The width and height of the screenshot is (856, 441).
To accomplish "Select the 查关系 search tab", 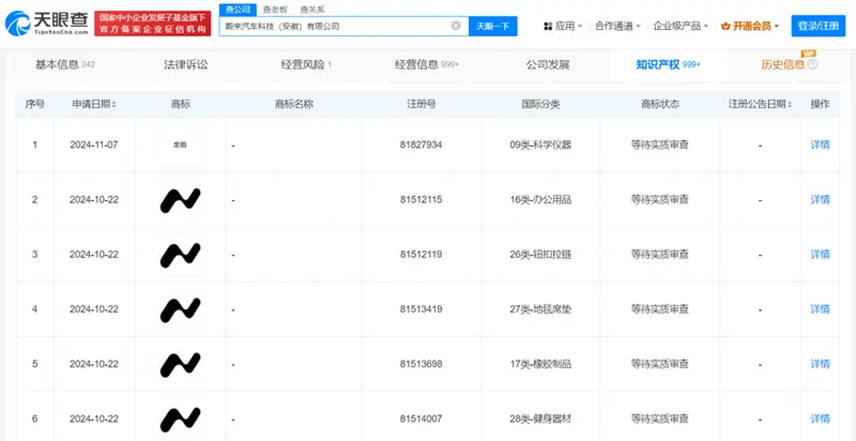I will [x=311, y=8].
